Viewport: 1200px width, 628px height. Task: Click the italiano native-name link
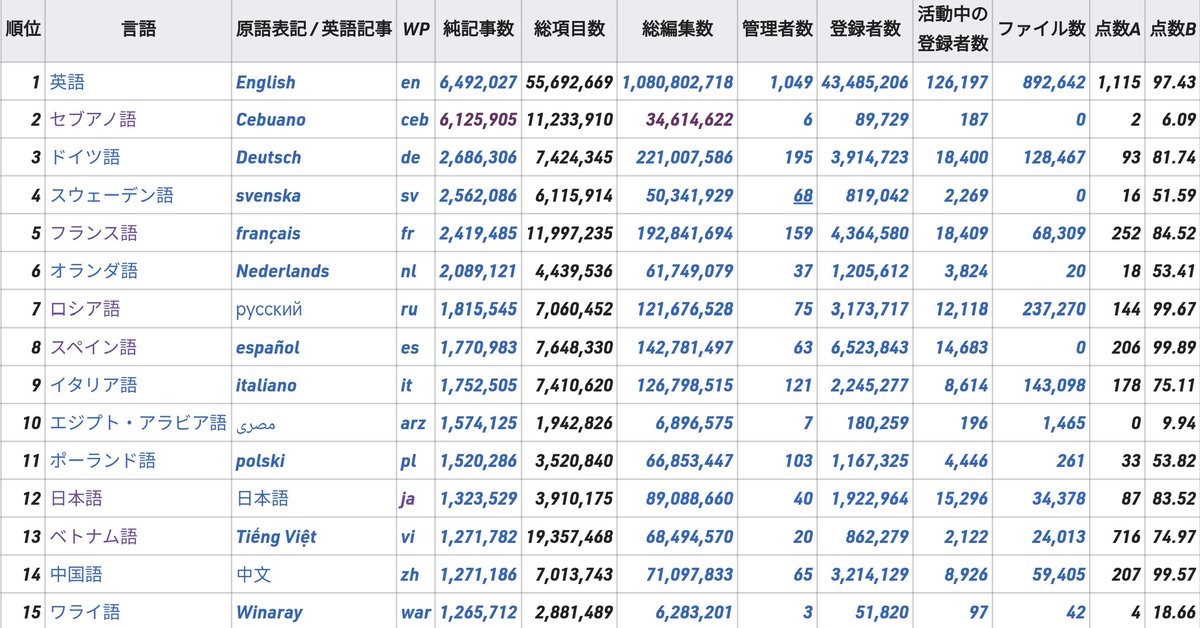(x=266, y=385)
